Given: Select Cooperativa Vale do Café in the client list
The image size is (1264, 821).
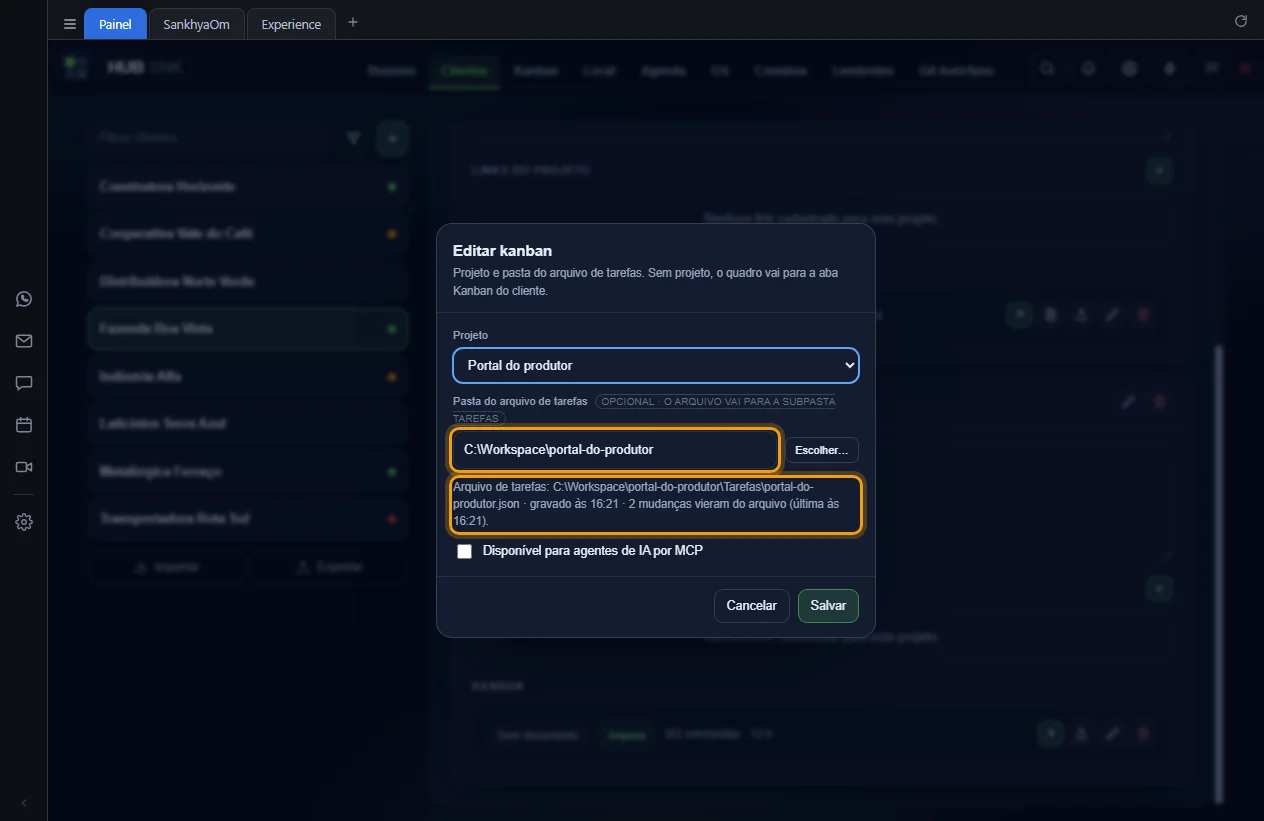Looking at the screenshot, I should 248,234.
